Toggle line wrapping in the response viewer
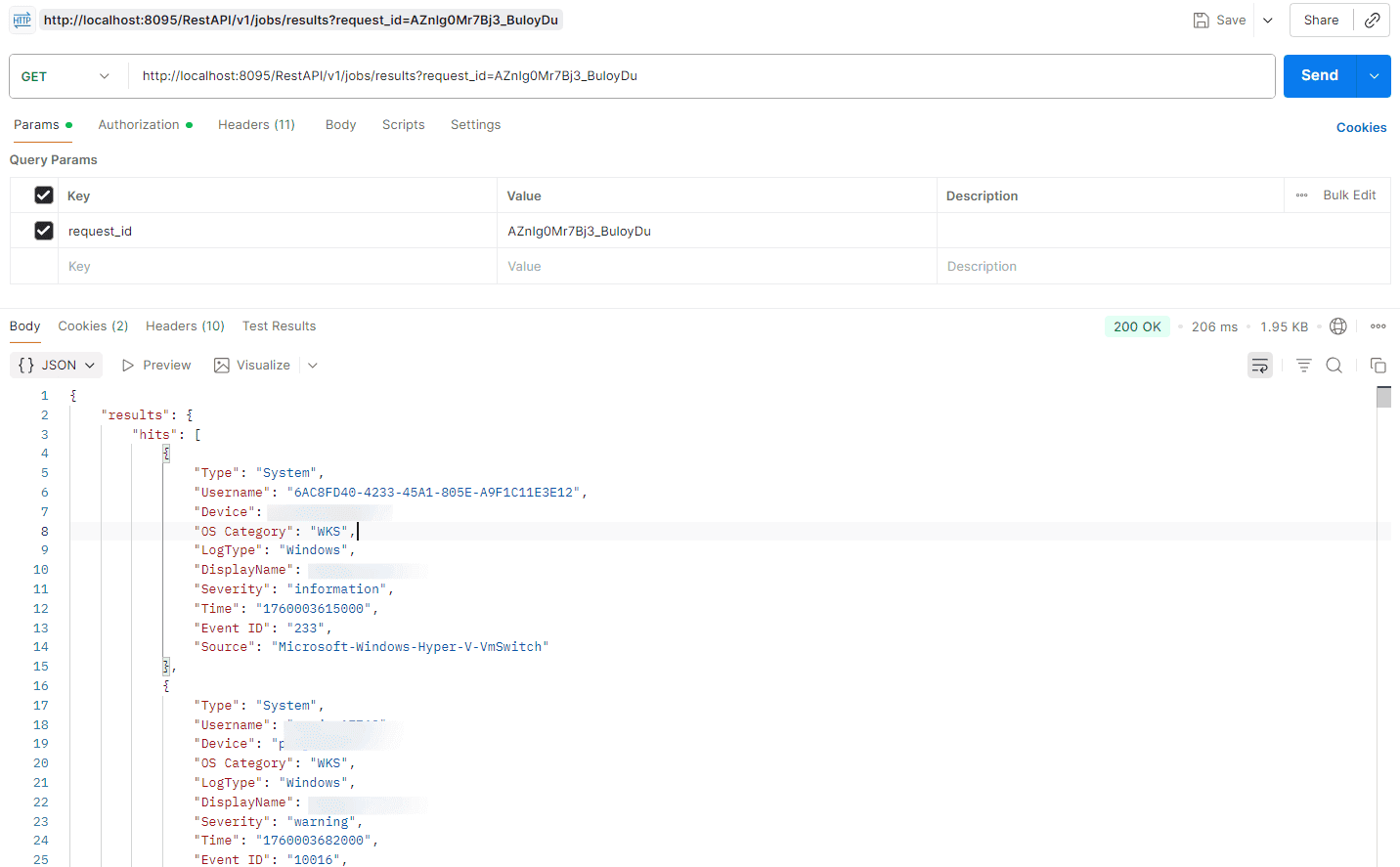The height and width of the screenshot is (867, 1400). (x=1259, y=365)
